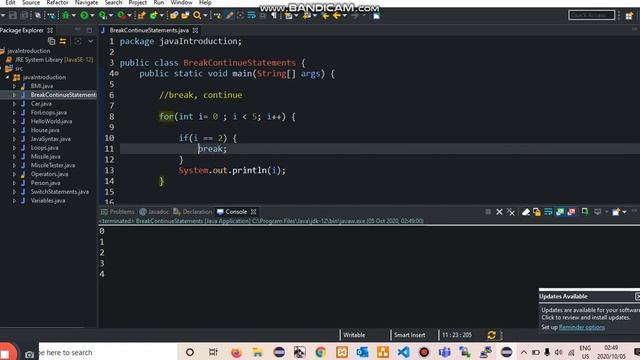
Task: Click Back navigation arrow in toolbar
Action: click(x=336, y=16)
